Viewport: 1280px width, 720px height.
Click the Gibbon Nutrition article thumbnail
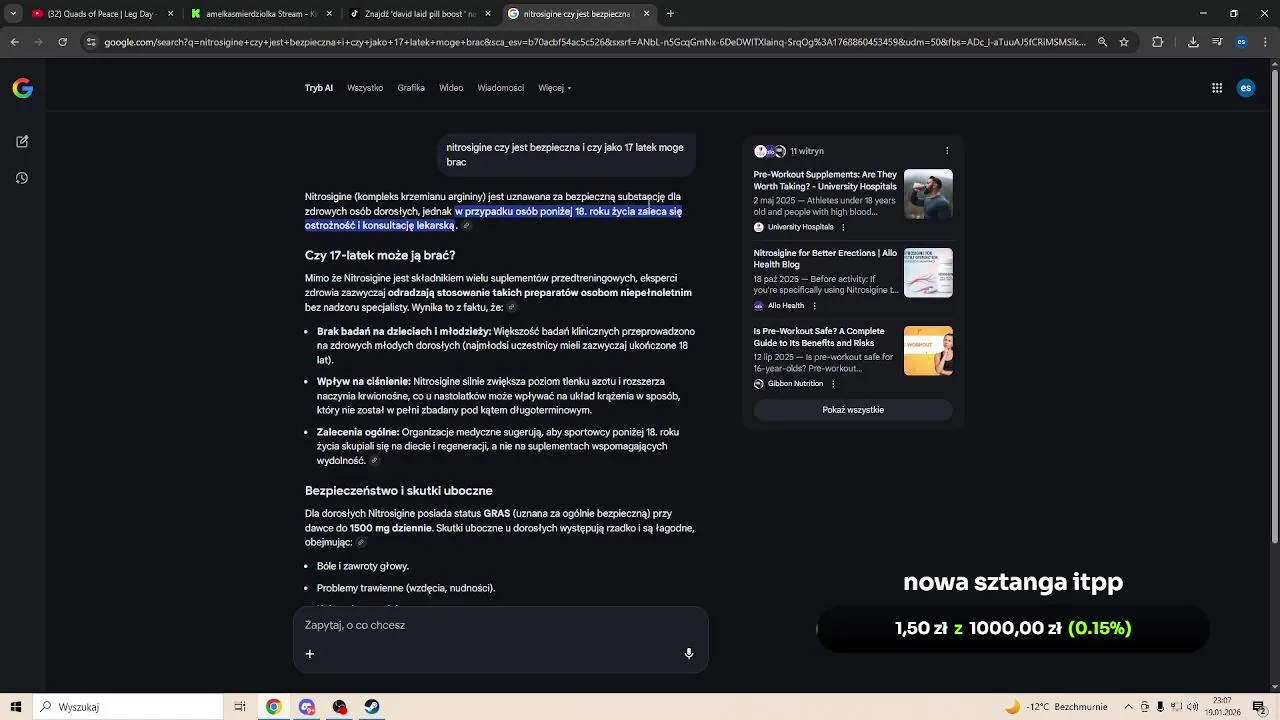[x=928, y=351]
